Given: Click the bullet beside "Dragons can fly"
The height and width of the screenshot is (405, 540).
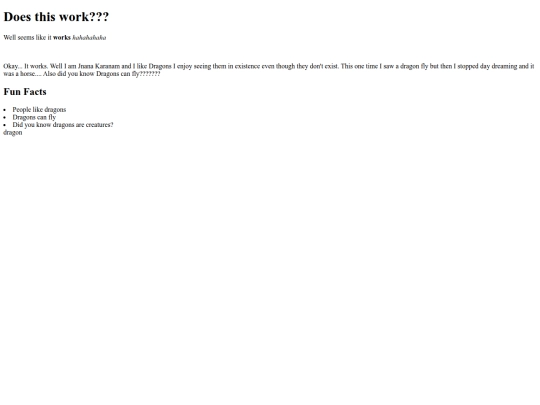Looking at the screenshot, I should [x=5, y=117].
